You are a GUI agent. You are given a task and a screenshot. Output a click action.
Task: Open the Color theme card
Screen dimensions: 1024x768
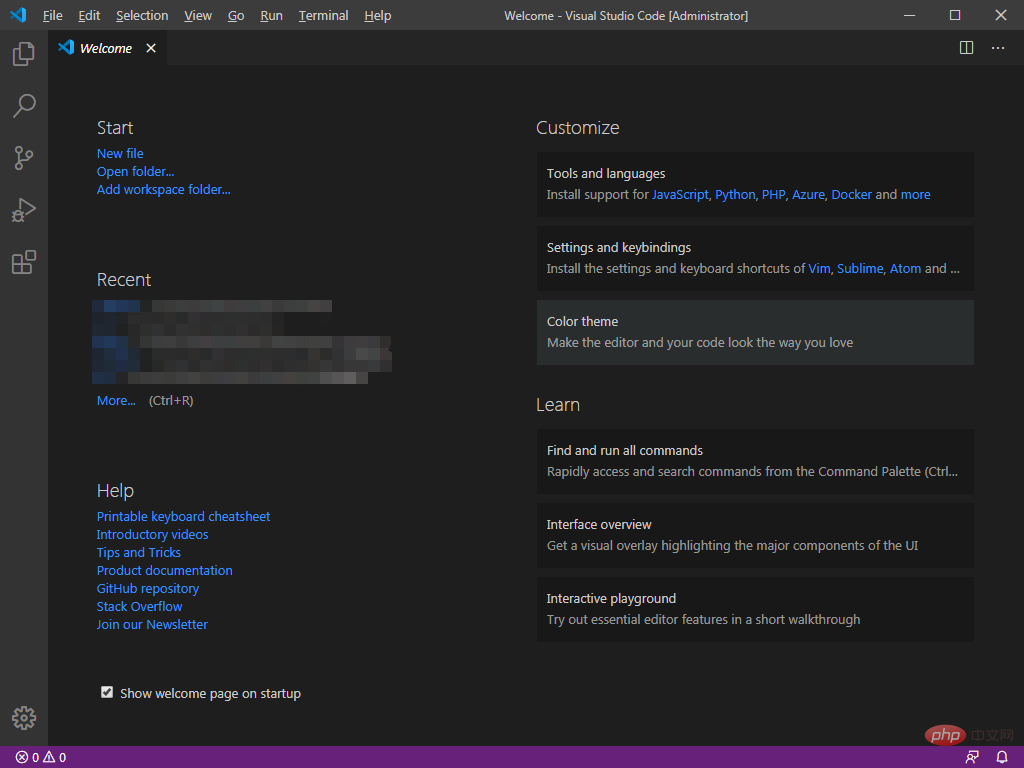[x=755, y=332]
